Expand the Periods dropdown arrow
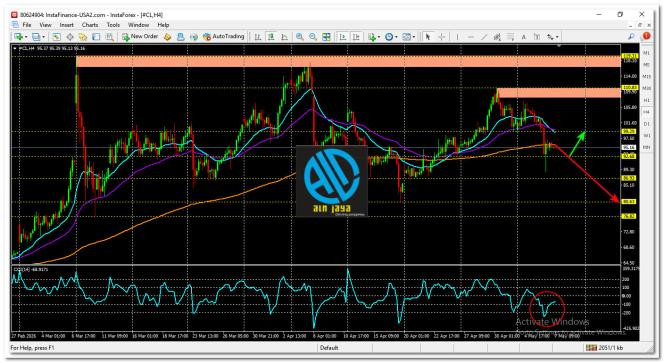The width and height of the screenshot is (664, 363). point(396,37)
